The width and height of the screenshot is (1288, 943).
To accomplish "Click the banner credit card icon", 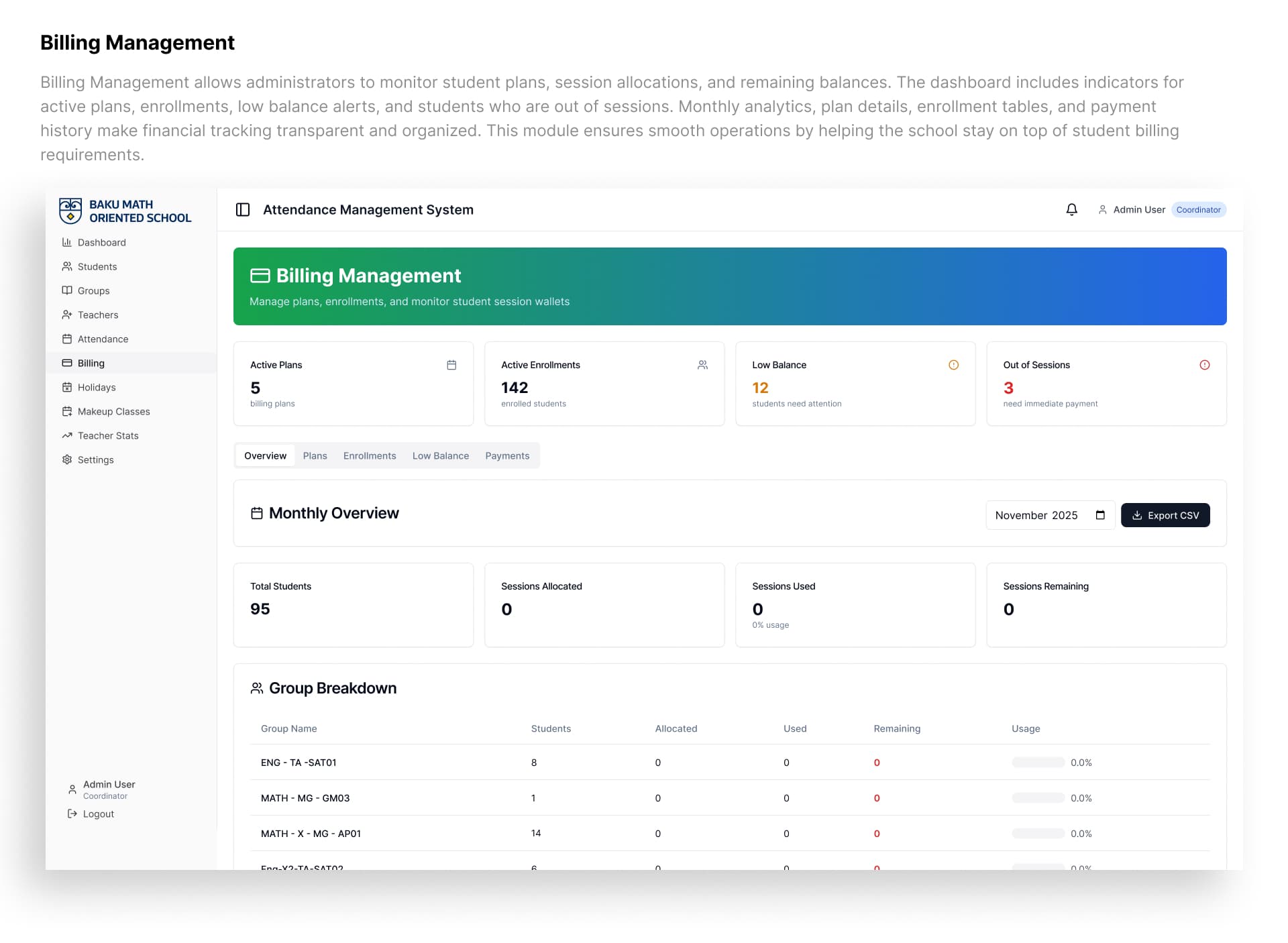I will click(260, 276).
